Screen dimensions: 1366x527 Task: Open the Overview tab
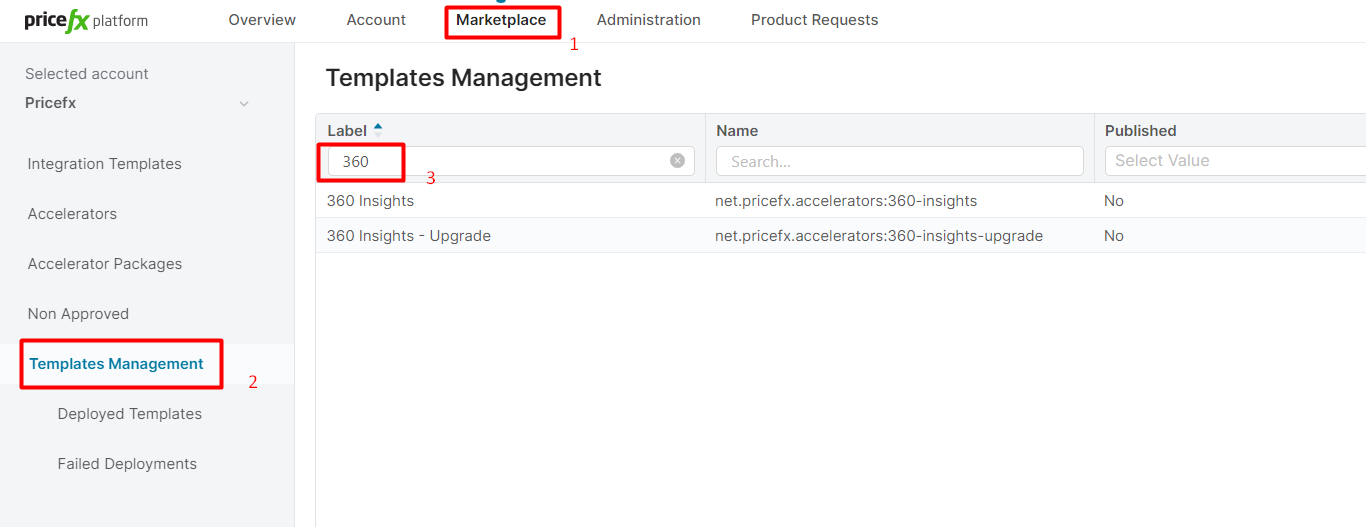(262, 20)
